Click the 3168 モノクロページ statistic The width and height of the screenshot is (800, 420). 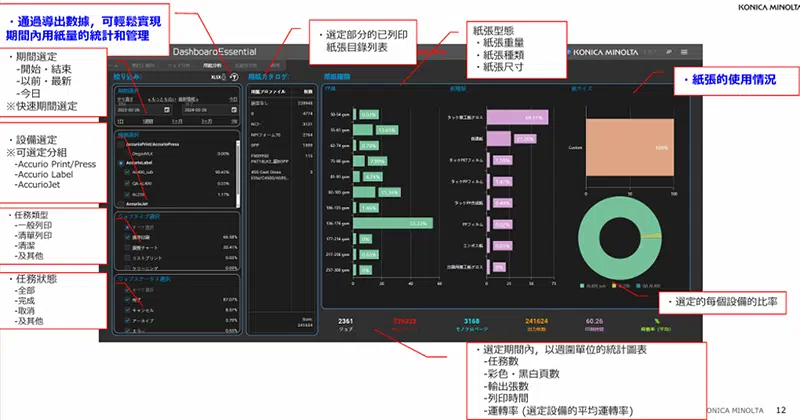coord(471,325)
